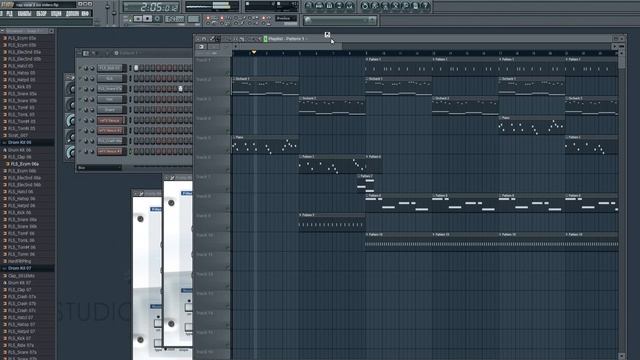This screenshot has height=360, width=640.
Task: Open the mixer shortcut icon
Action: click(349, 6)
